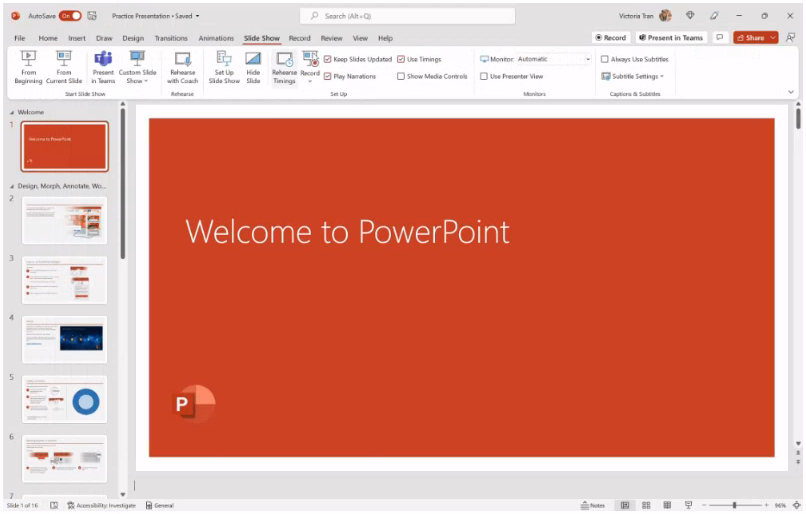Open the Share button dropdown arrow

773,38
